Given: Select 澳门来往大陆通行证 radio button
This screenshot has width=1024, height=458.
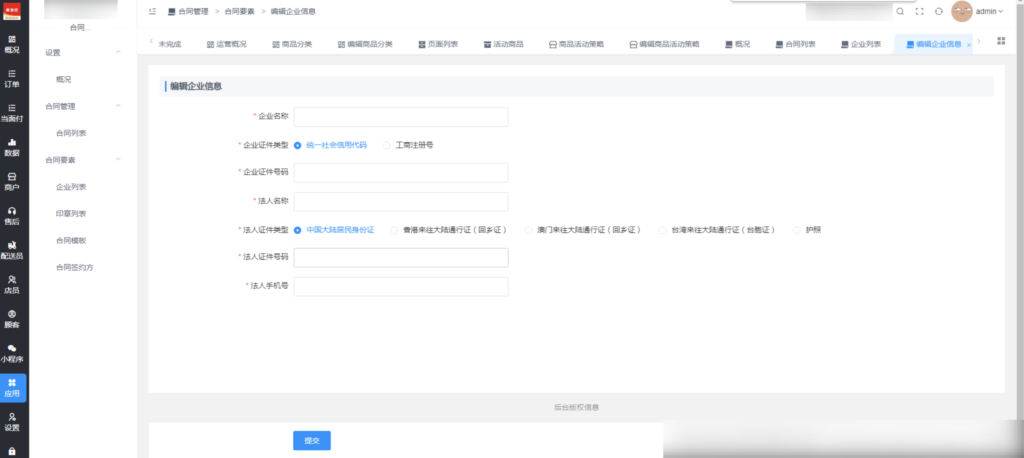Looking at the screenshot, I should click(x=529, y=230).
